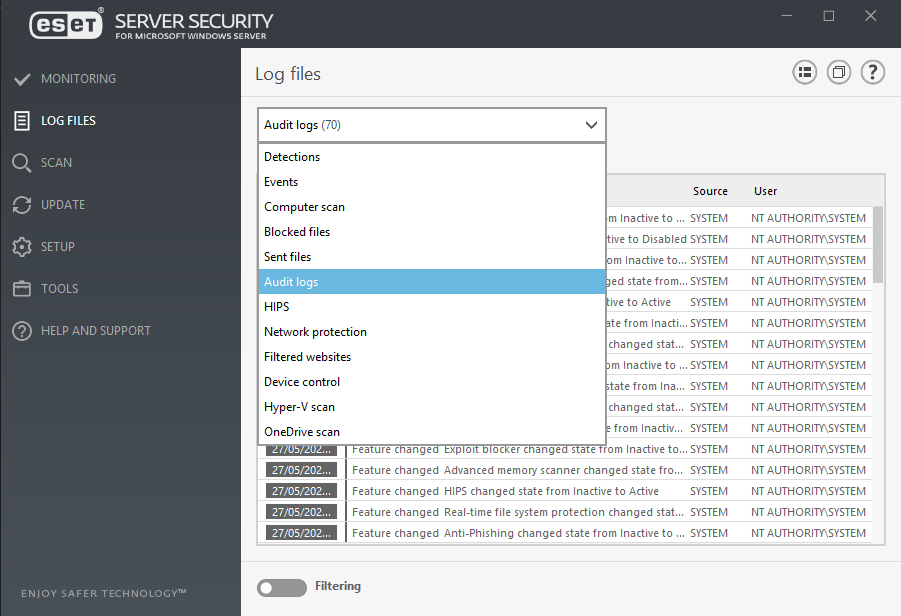901x616 pixels.
Task: Go to TOOLS sidebar label
Action: tap(59, 288)
